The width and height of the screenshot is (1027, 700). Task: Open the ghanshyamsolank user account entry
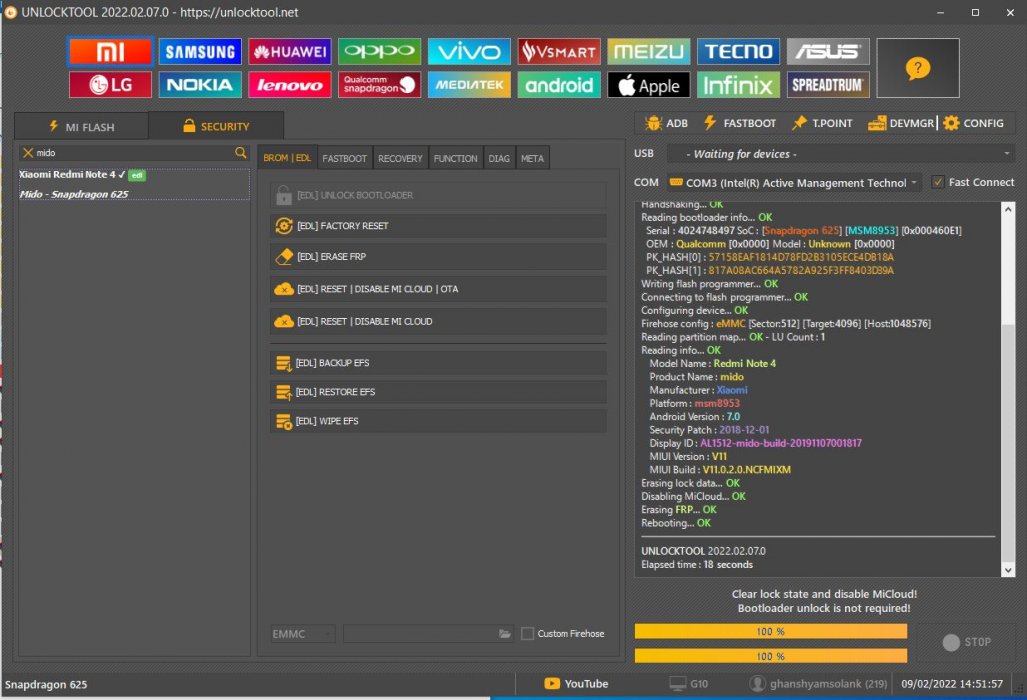818,684
